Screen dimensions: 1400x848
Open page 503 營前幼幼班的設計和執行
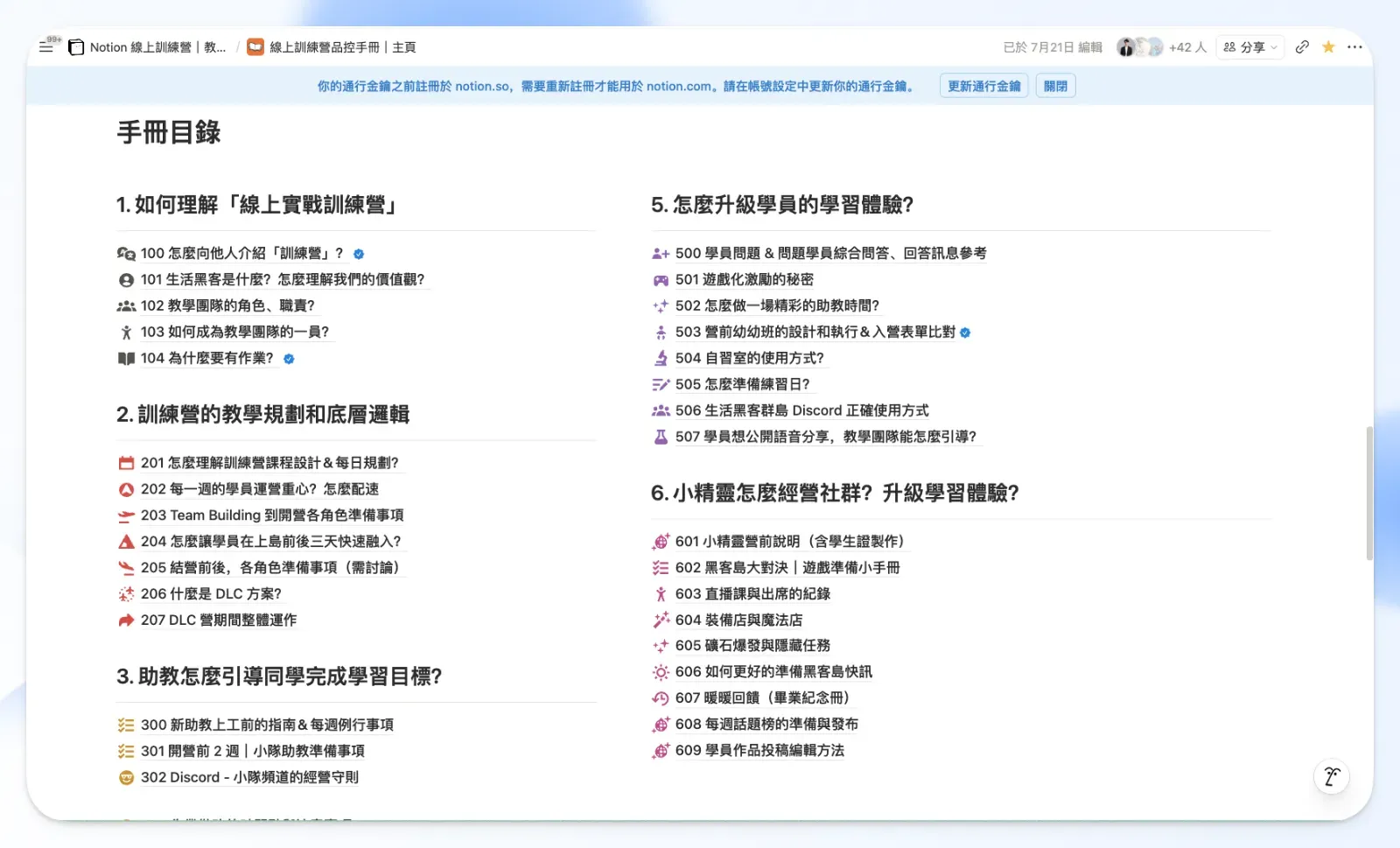(815, 333)
